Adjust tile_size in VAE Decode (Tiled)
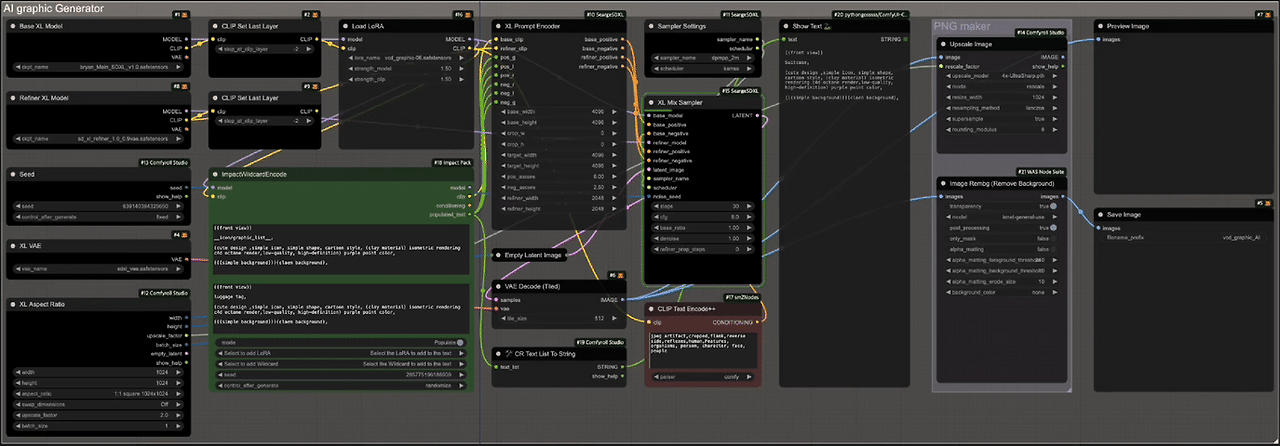Image resolution: width=1280 pixels, height=446 pixels. [x=559, y=319]
